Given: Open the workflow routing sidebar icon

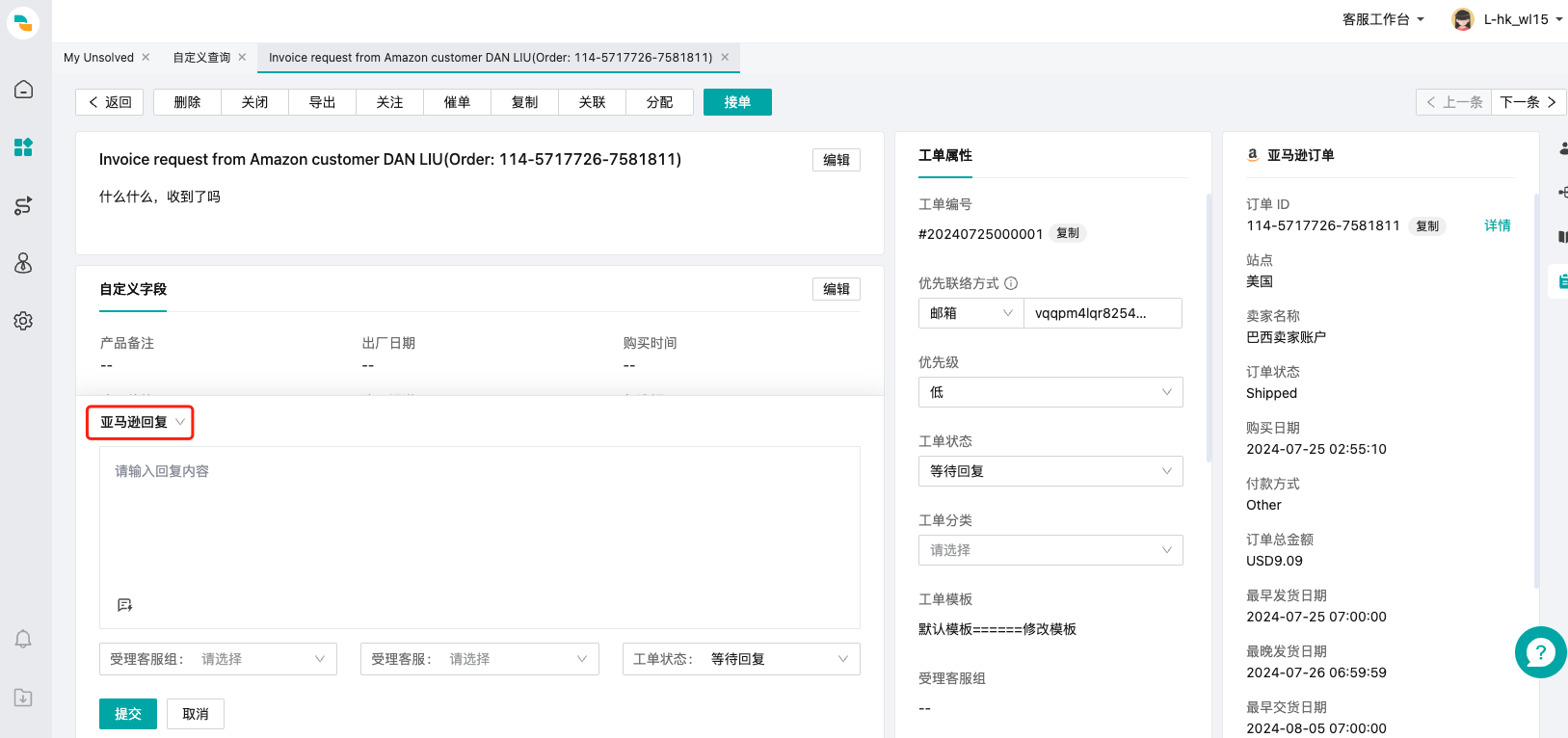Looking at the screenshot, I should click(23, 205).
